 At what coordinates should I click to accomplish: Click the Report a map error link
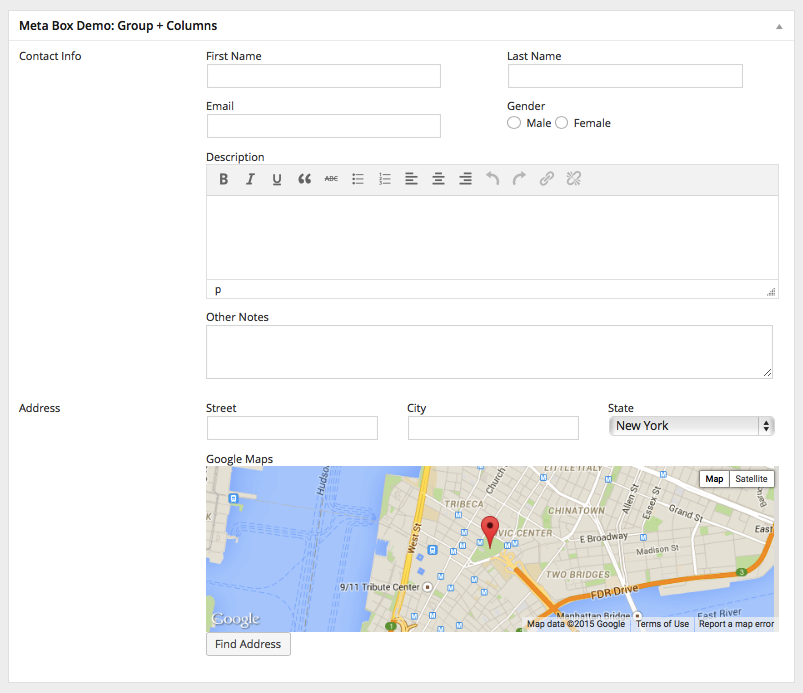coord(736,624)
